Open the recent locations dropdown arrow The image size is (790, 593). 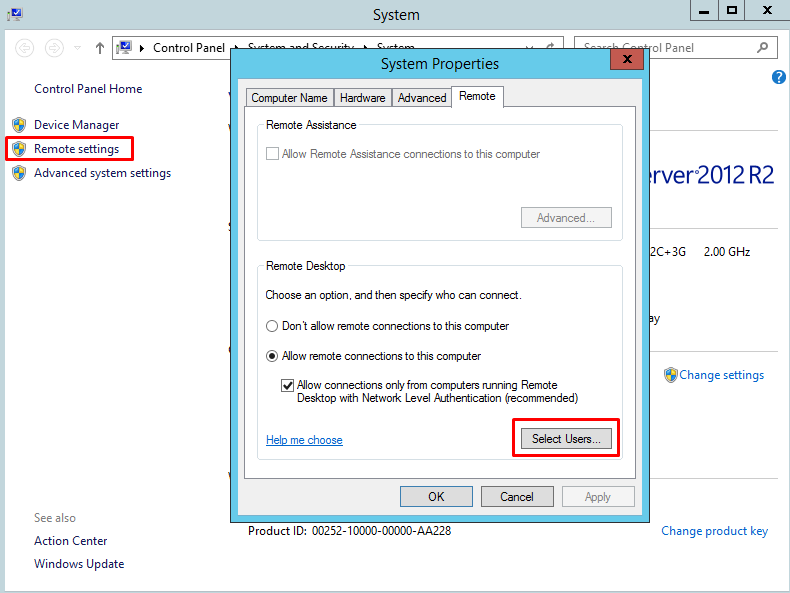[78, 48]
